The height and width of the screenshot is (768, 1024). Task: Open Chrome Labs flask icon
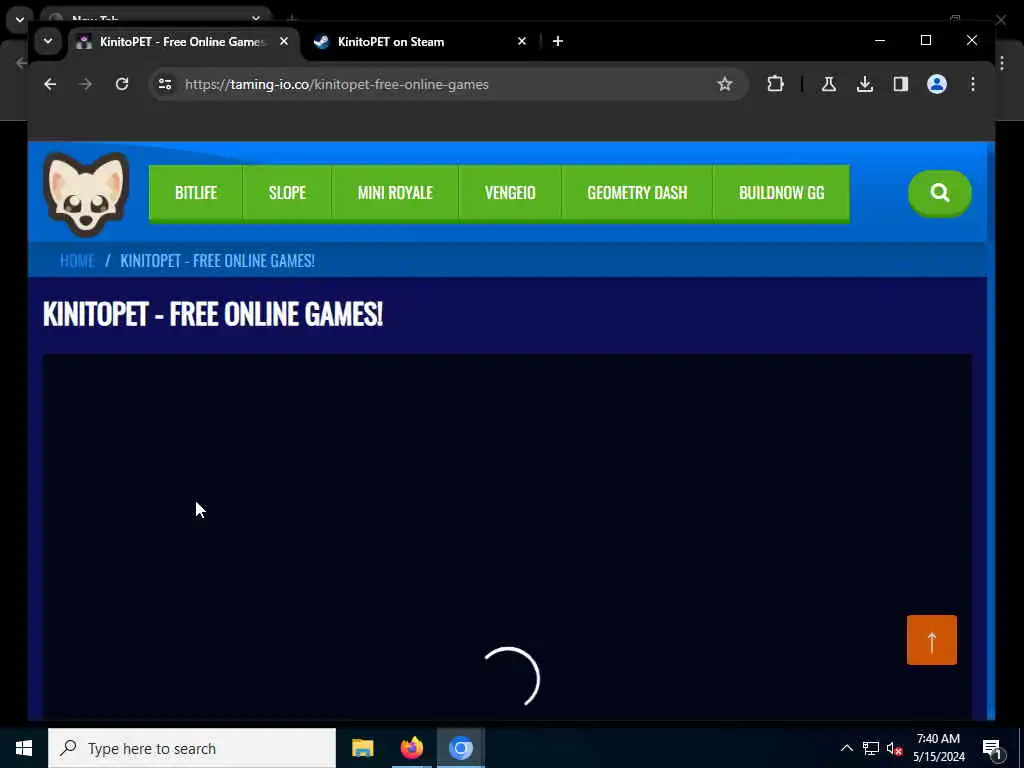pos(829,84)
